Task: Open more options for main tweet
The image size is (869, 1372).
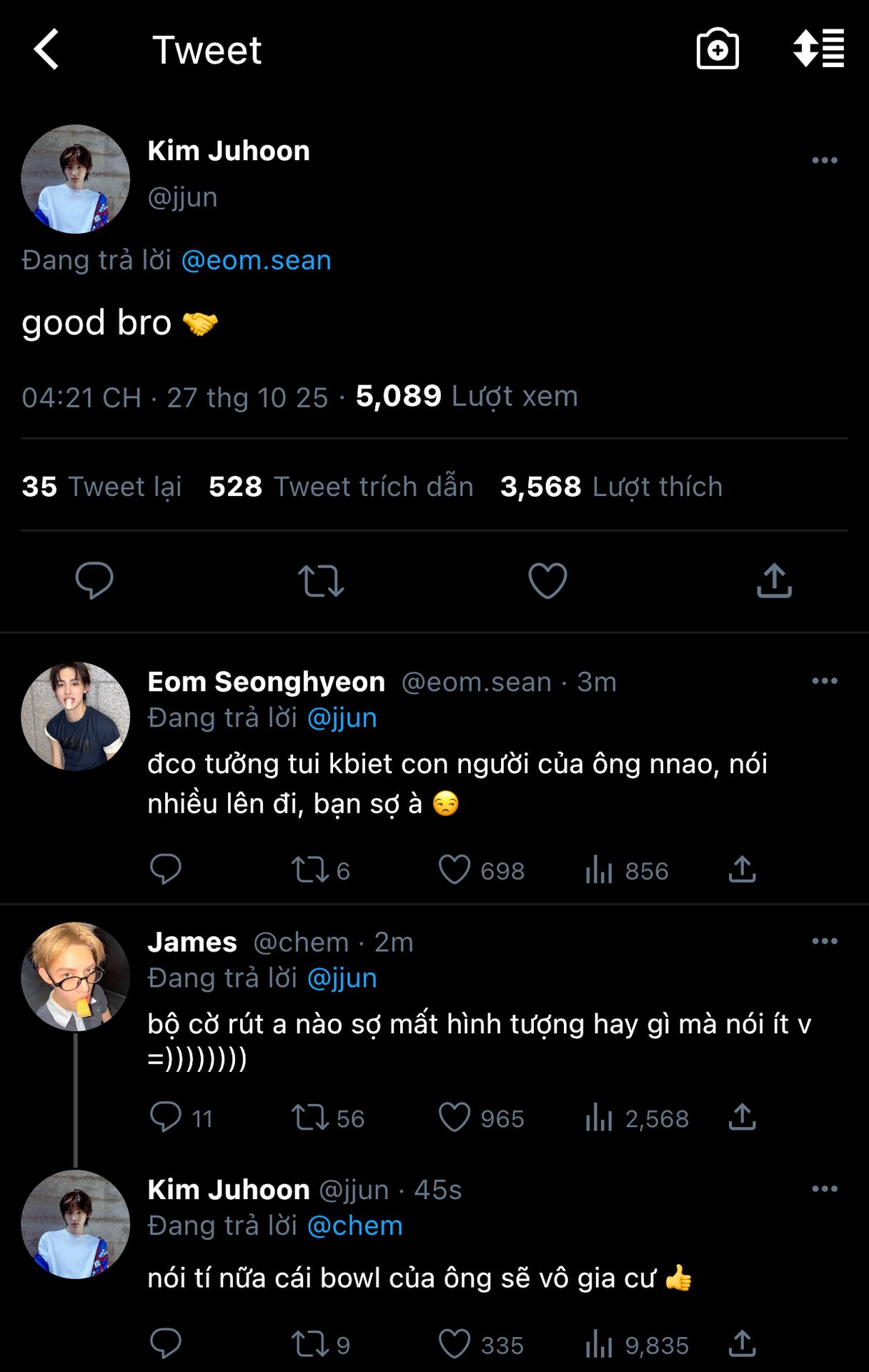Action: (824, 160)
